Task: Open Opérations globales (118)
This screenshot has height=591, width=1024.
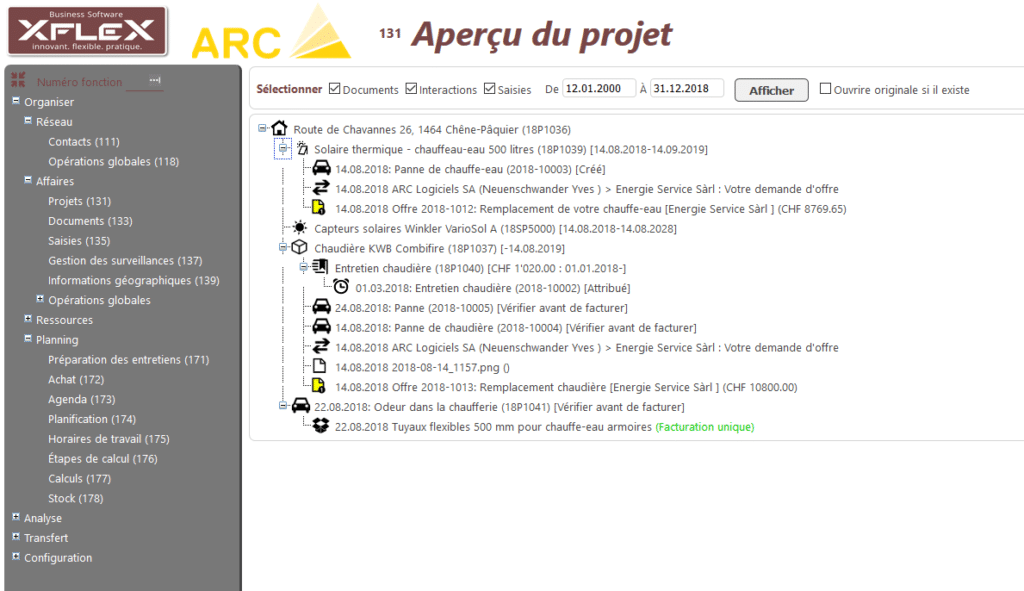Action: point(114,161)
